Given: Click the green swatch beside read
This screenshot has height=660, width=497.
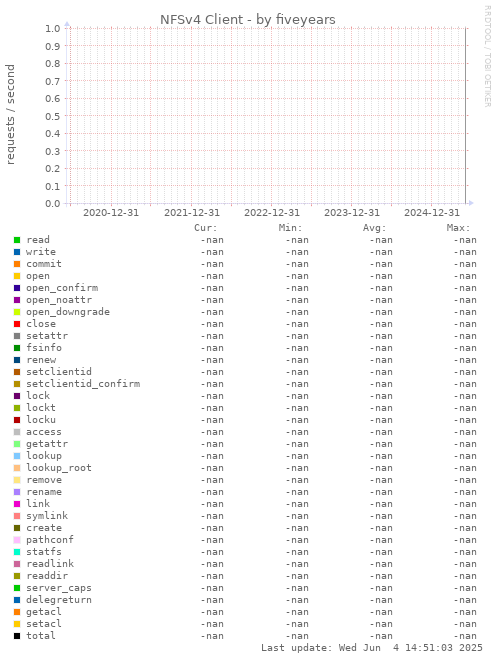Looking at the screenshot, I should 17,240.
